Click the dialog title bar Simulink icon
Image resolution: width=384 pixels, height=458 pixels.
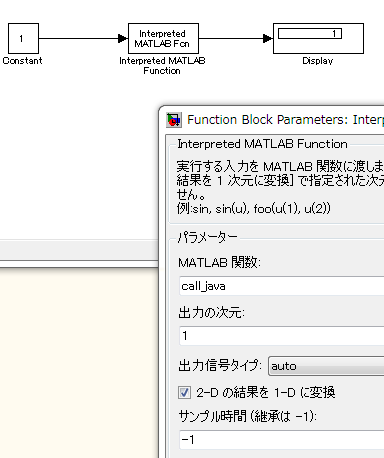tap(174, 120)
